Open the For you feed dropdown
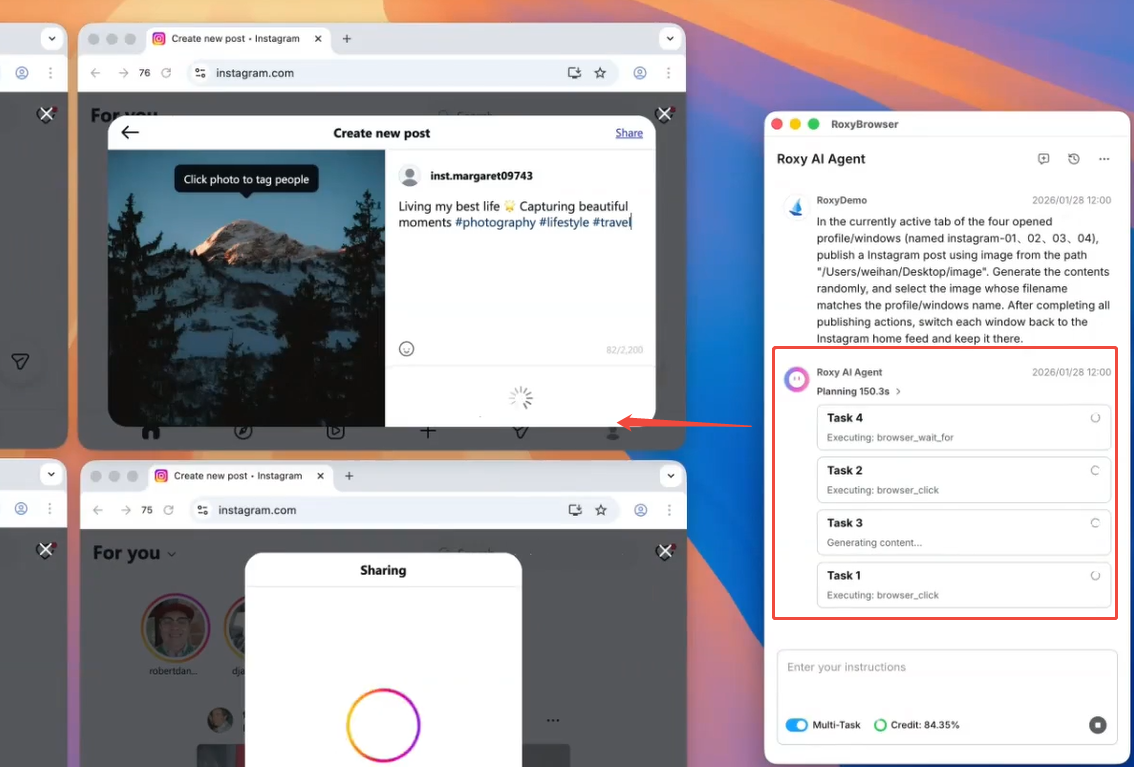The width and height of the screenshot is (1134, 767). coord(172,554)
